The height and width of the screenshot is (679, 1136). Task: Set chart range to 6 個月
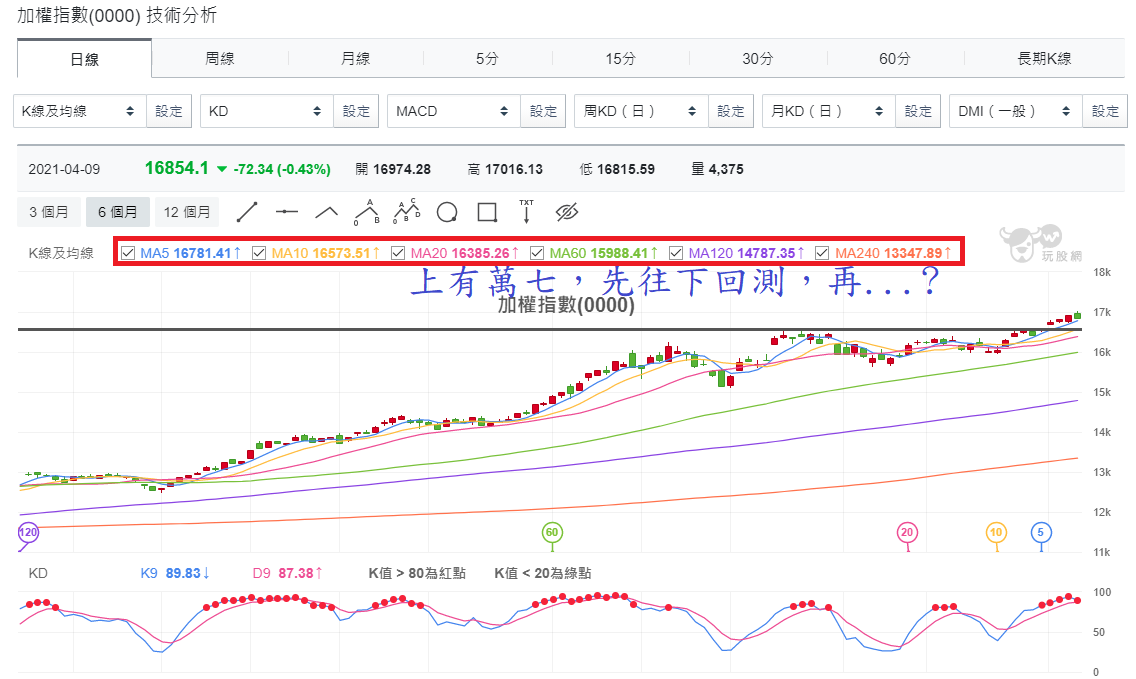point(117,212)
